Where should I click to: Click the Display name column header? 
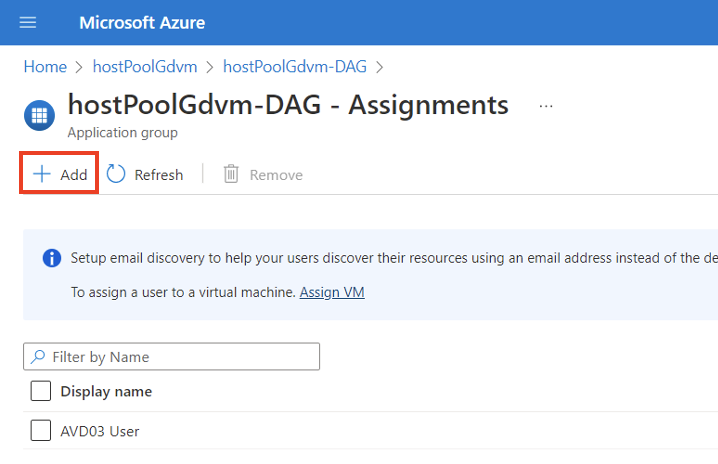[106, 391]
